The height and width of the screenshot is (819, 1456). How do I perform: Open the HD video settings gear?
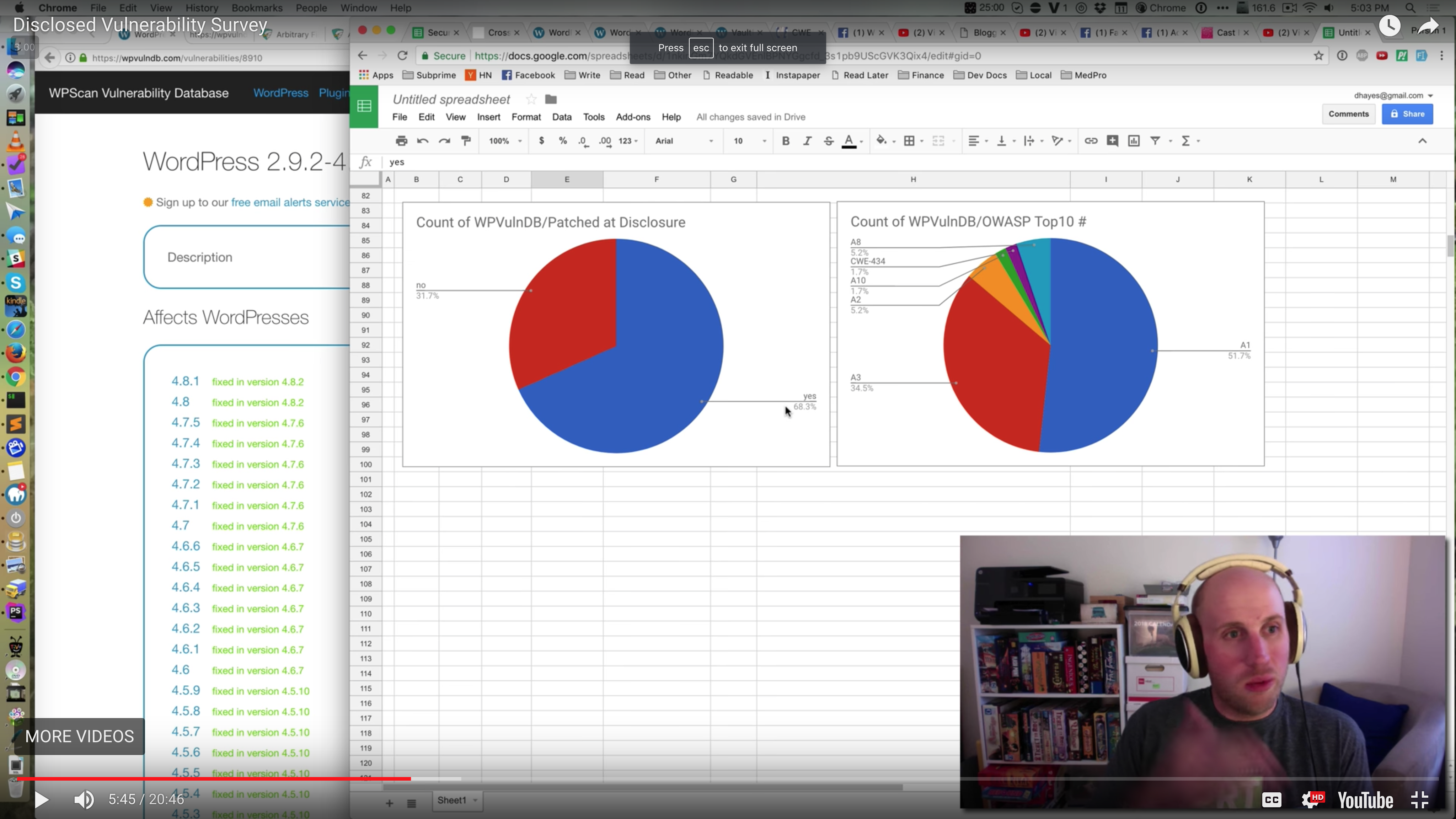[x=1312, y=799]
